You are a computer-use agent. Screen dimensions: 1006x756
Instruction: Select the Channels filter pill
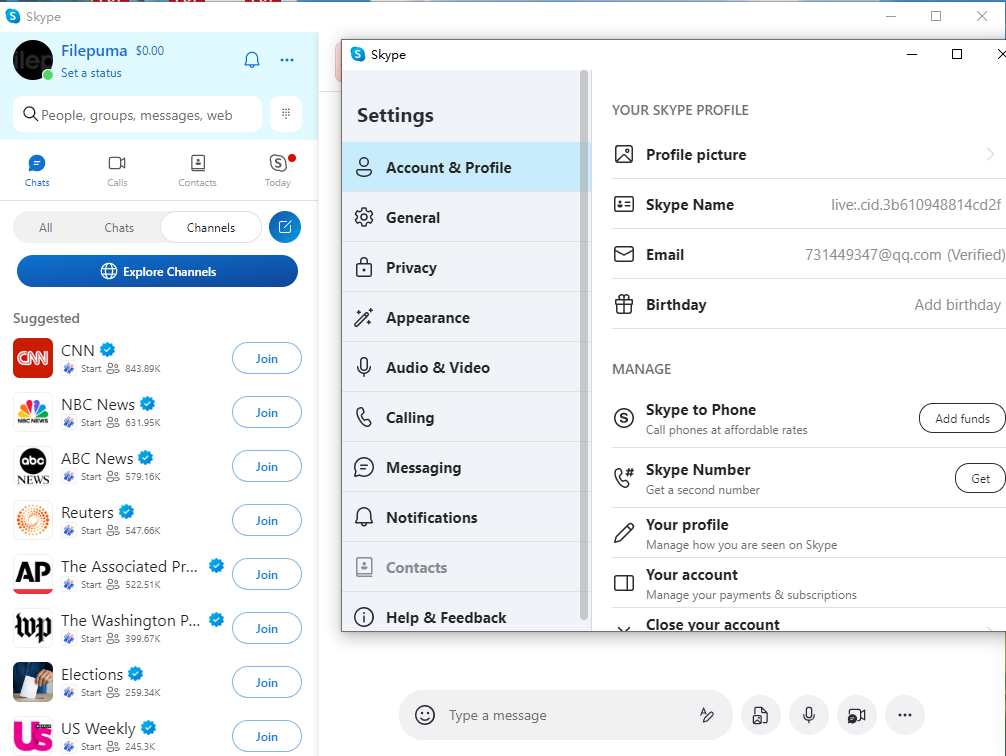[x=211, y=227]
